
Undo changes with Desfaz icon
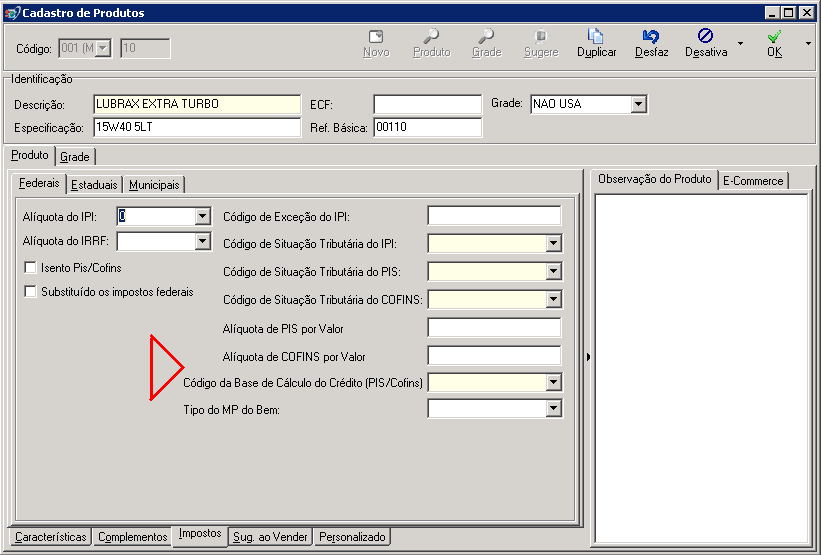[x=651, y=37]
